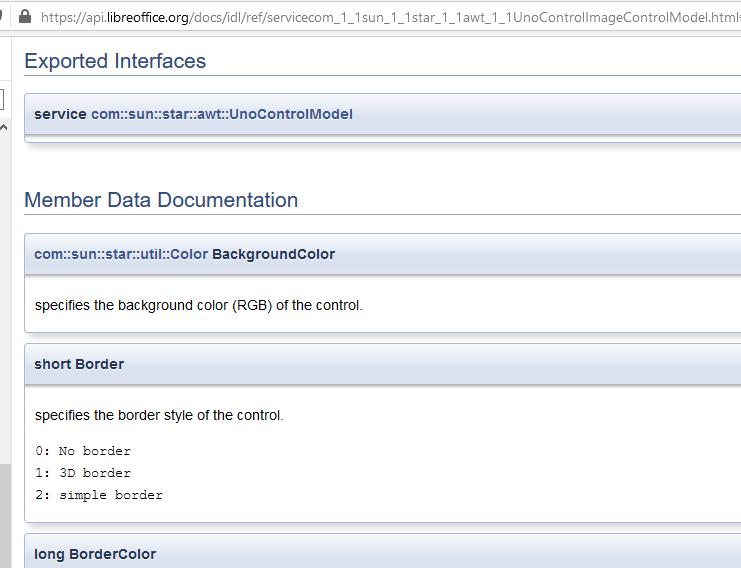Click the address bar URL field
The width and height of the screenshot is (741, 568).
click(390, 17)
